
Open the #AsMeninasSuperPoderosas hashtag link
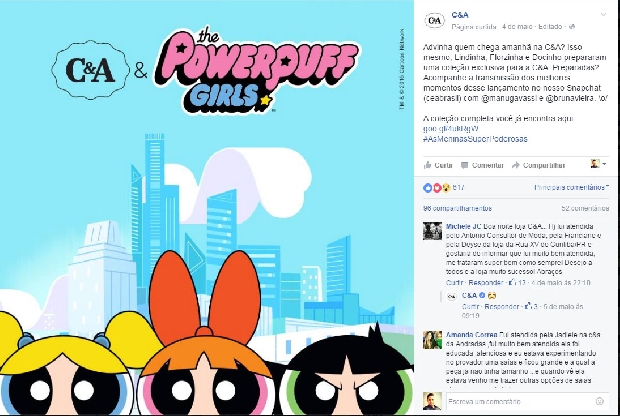click(475, 139)
